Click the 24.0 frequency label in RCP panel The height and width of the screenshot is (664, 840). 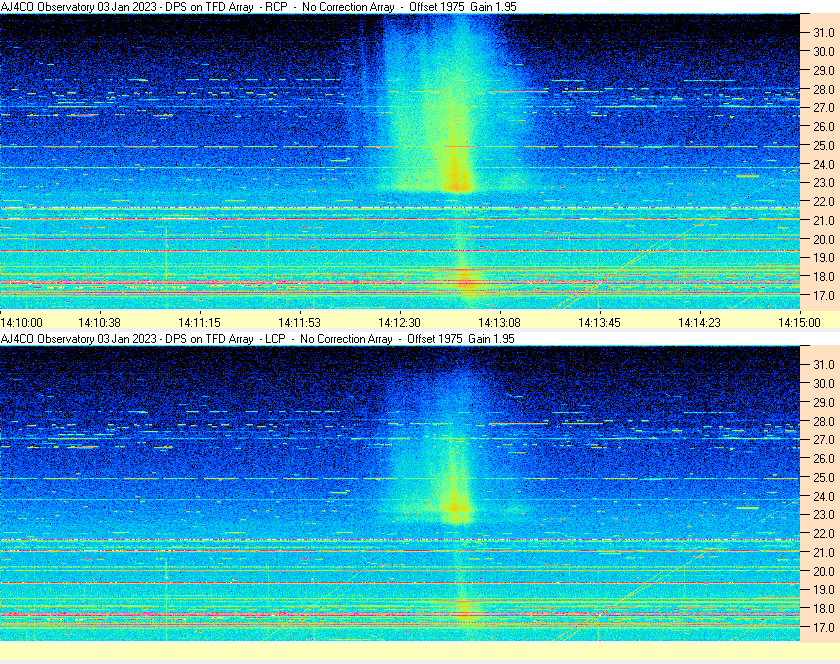tap(824, 164)
